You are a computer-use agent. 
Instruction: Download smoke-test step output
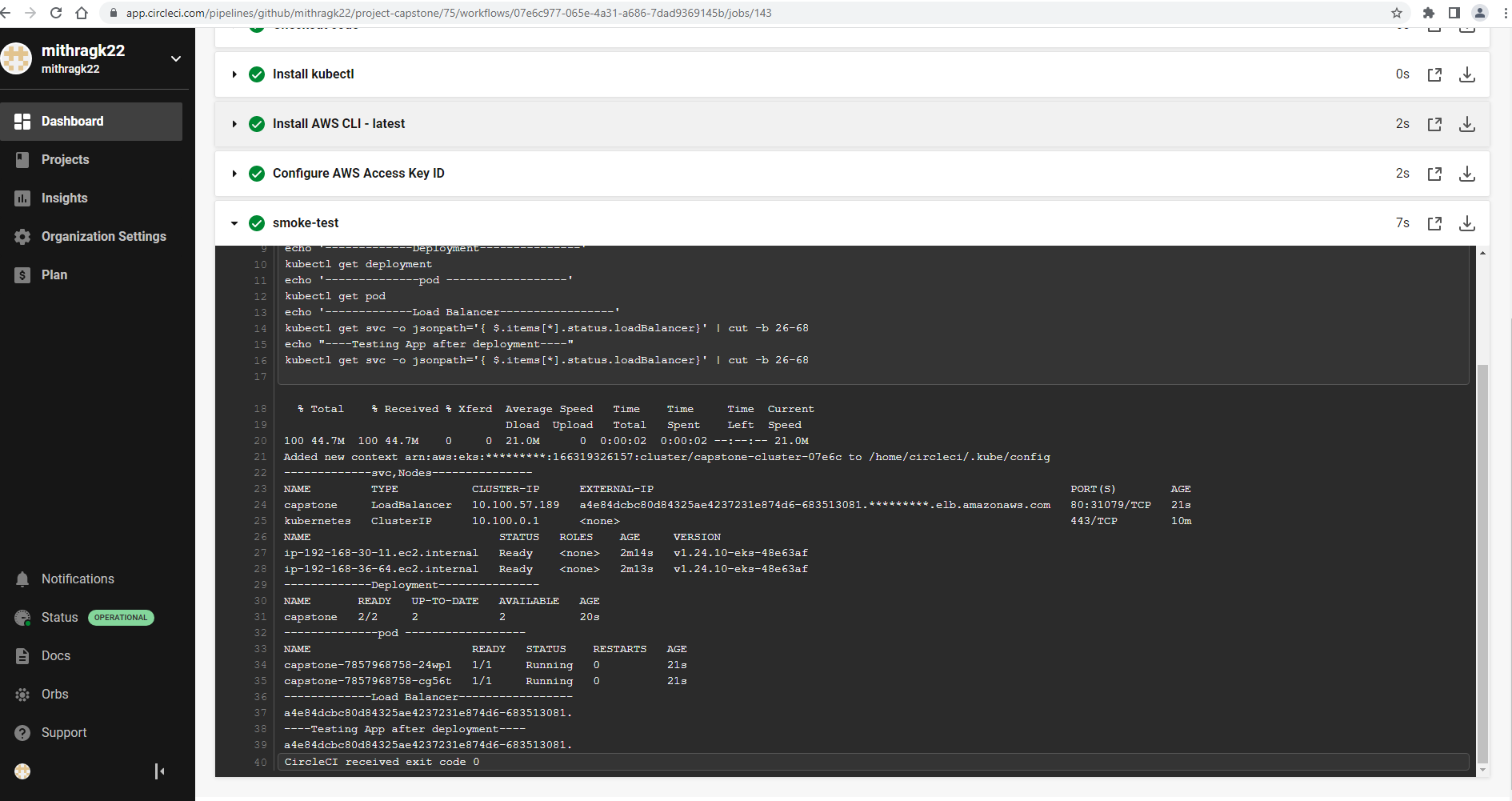pyautogui.click(x=1467, y=223)
